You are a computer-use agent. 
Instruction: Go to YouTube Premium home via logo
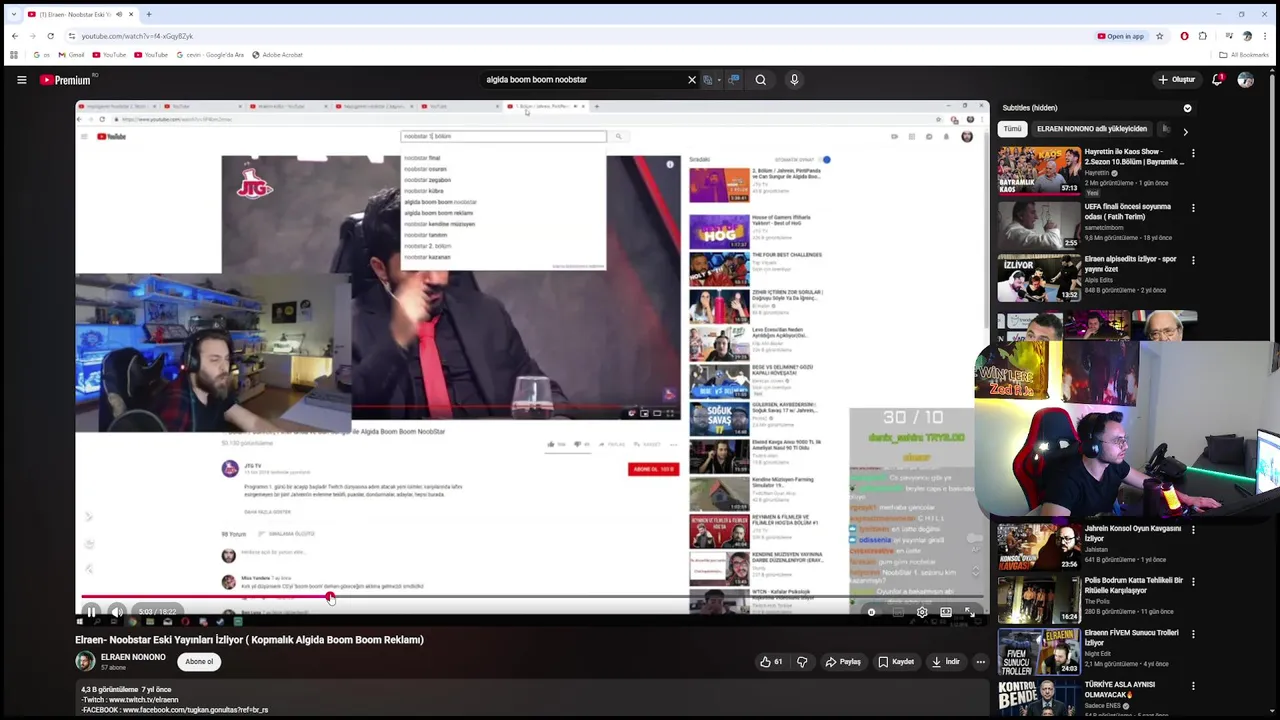pos(68,80)
